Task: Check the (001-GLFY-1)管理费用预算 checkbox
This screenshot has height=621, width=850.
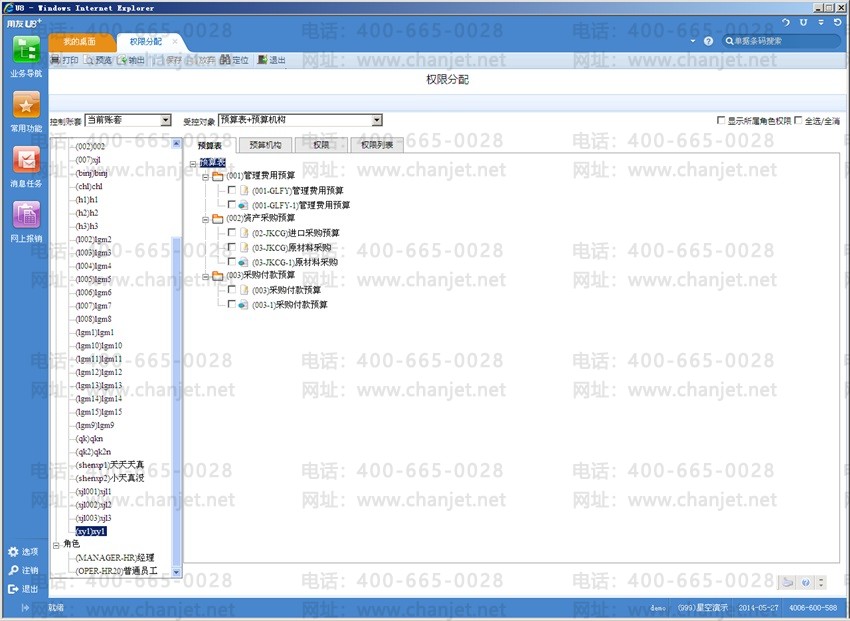Action: click(x=232, y=204)
